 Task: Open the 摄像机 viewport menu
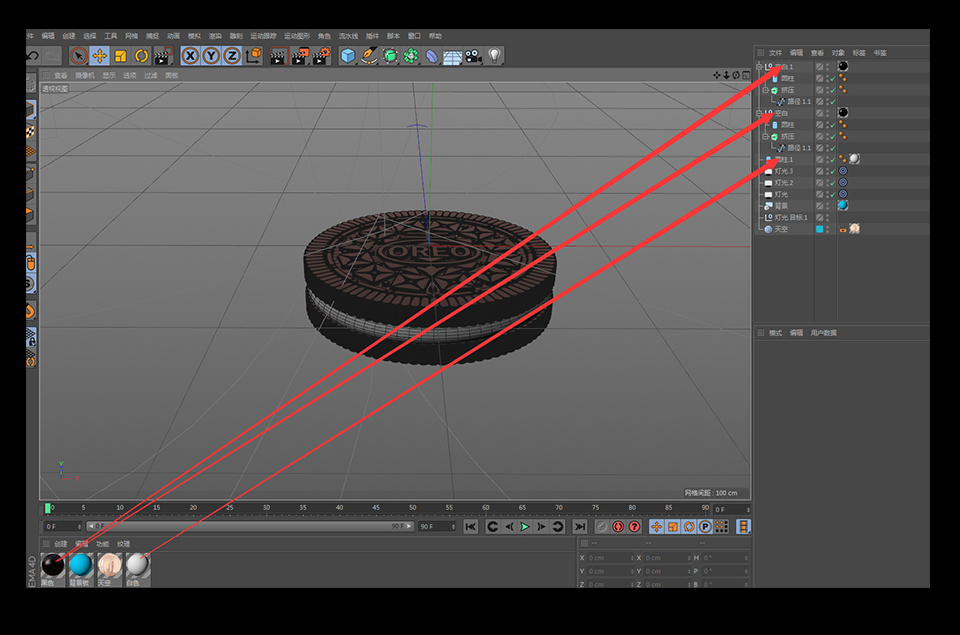pyautogui.click(x=84, y=75)
